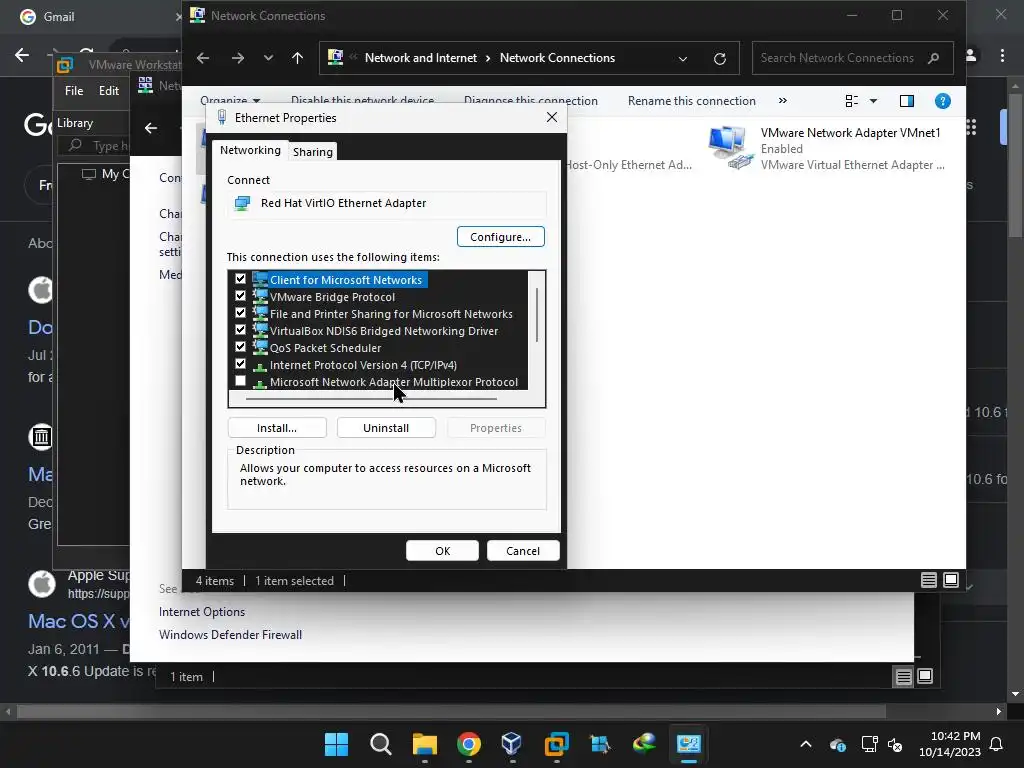The width and height of the screenshot is (1024, 768).
Task: Select VMware Bridge Protocol list item
Action: [332, 297]
